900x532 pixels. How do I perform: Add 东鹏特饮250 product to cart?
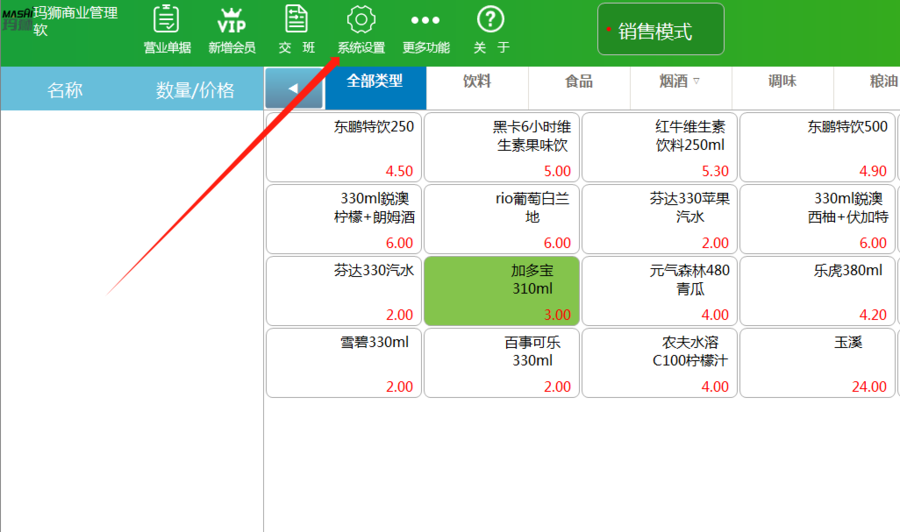pyautogui.click(x=344, y=147)
